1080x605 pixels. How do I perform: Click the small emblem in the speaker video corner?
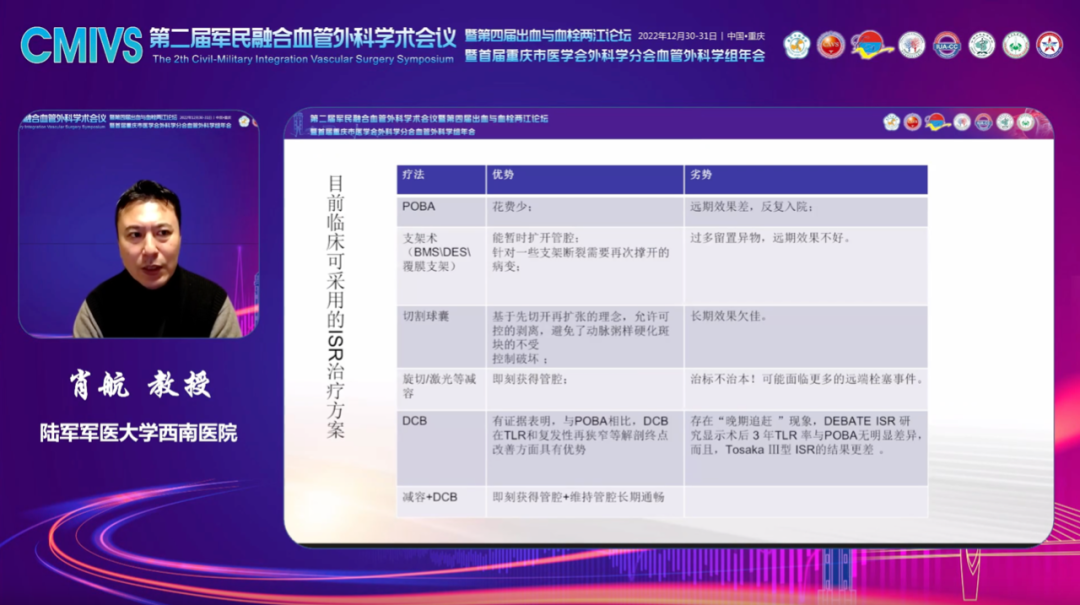pyautogui.click(x=244, y=121)
